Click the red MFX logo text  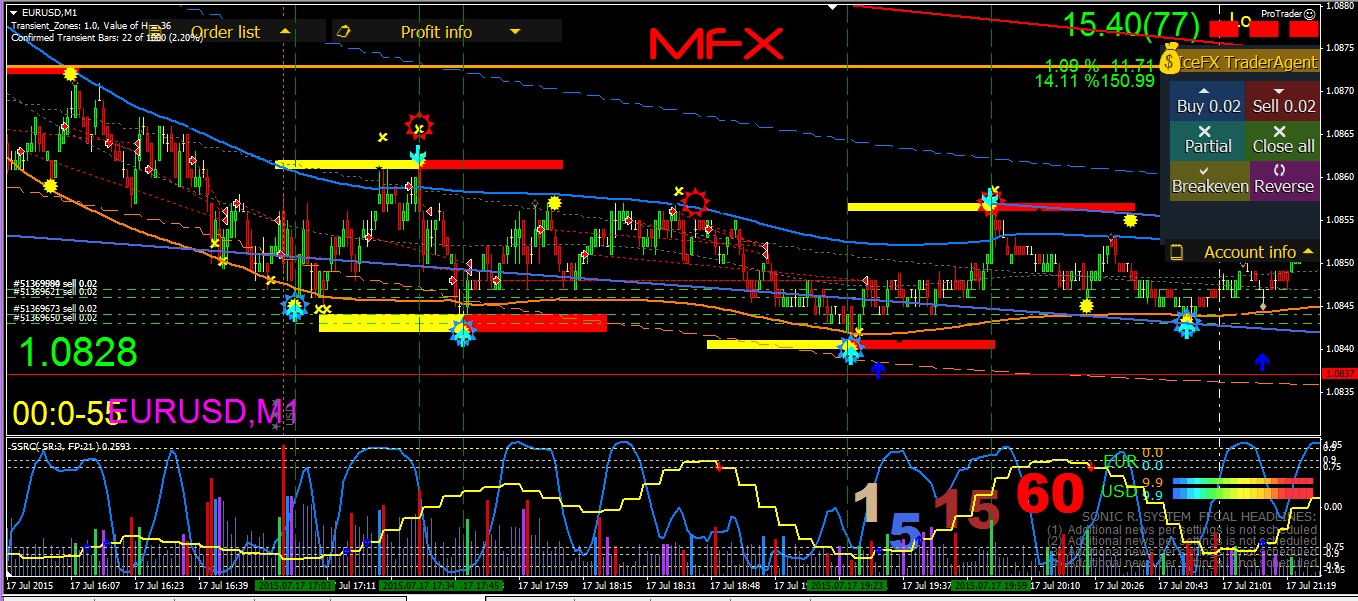[715, 44]
